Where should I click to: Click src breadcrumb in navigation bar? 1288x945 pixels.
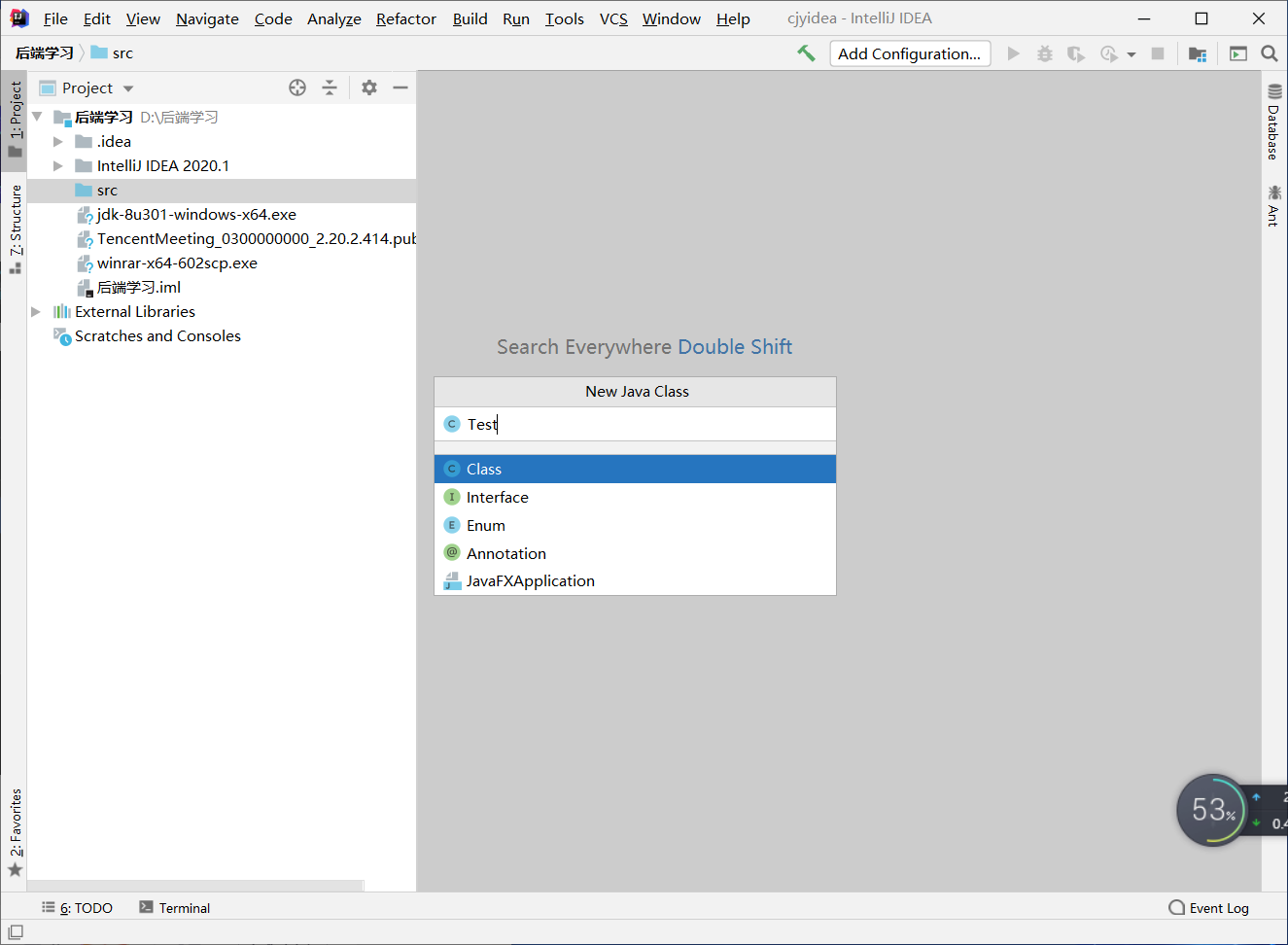tap(113, 53)
